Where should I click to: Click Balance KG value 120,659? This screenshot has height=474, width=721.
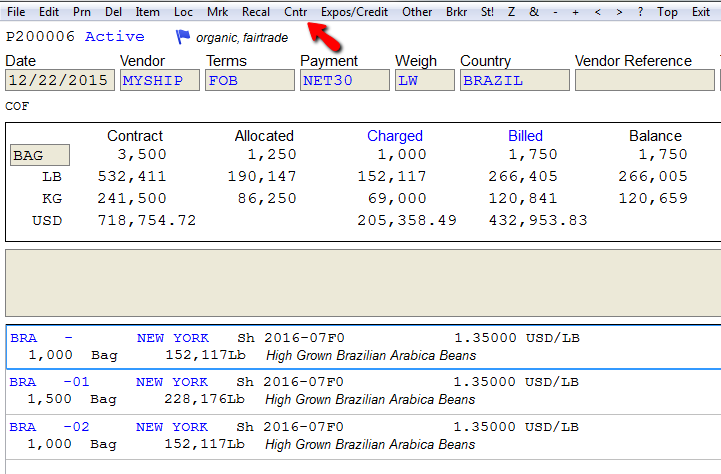point(653,198)
